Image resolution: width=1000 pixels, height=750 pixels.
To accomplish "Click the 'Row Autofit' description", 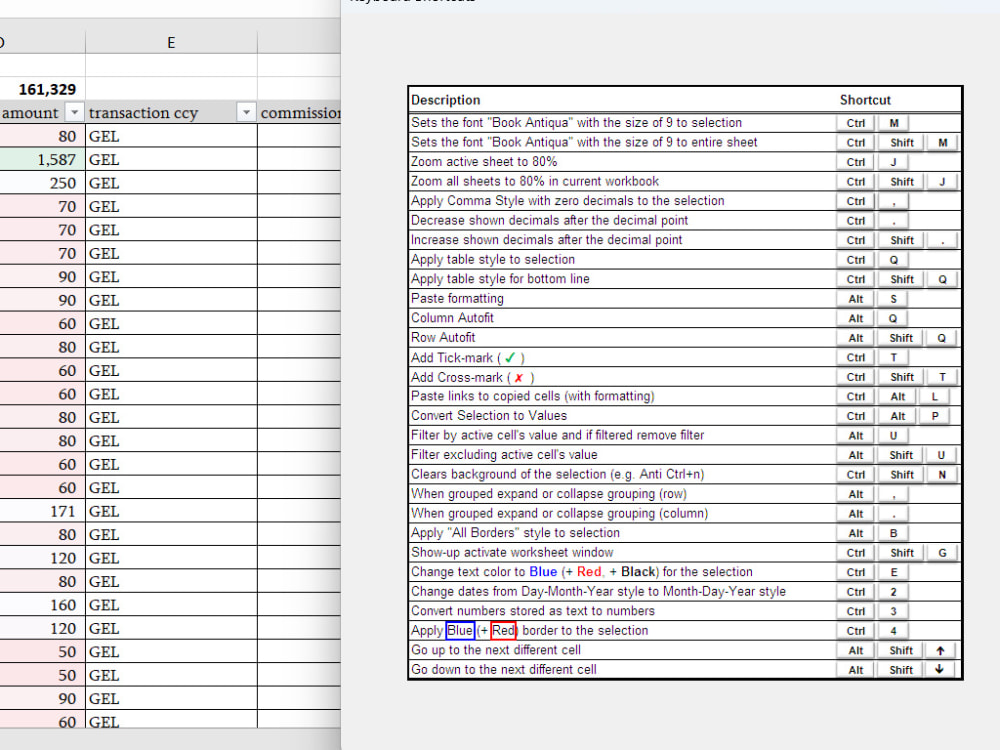I will click(x=443, y=338).
